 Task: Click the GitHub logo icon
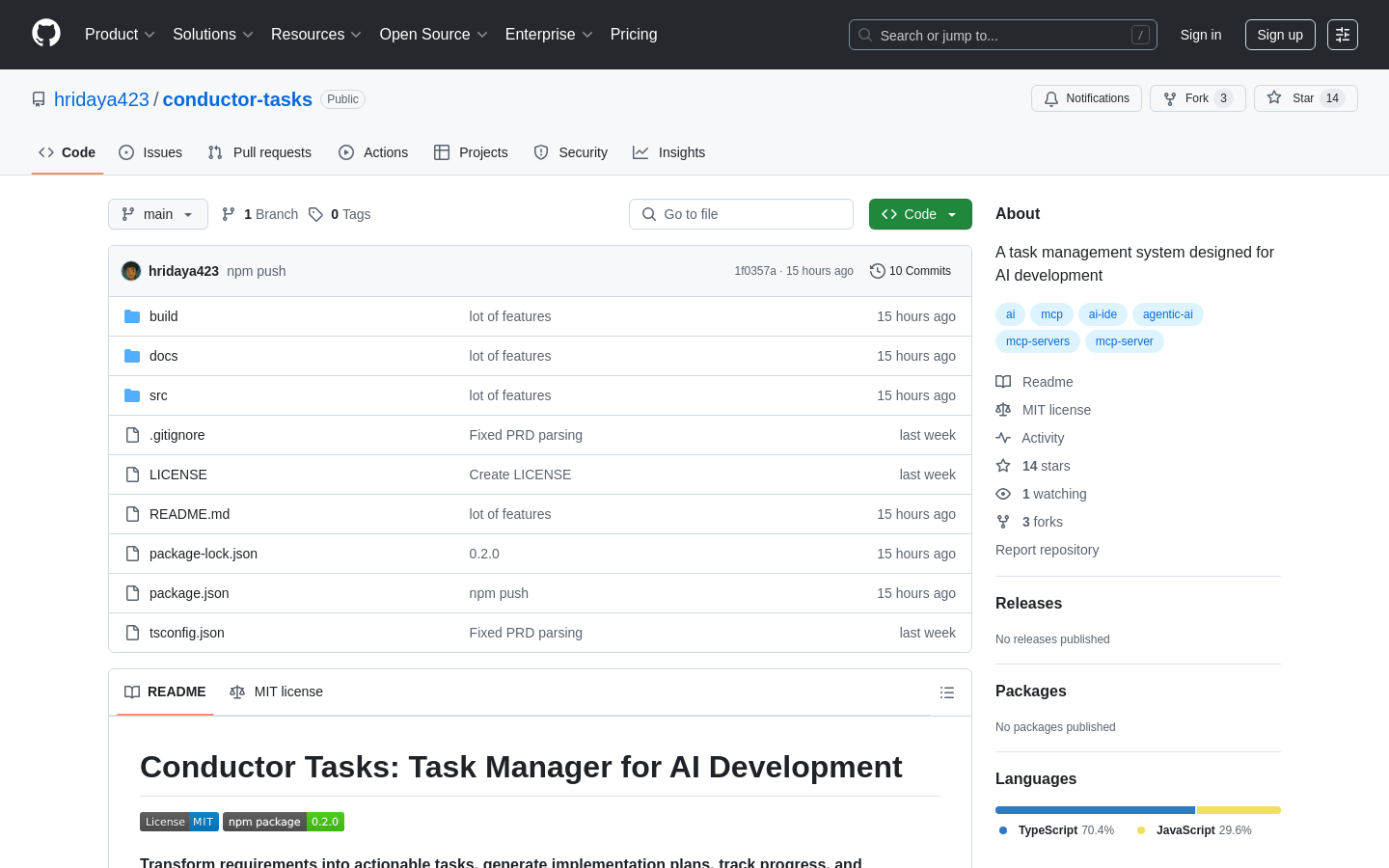click(46, 34)
